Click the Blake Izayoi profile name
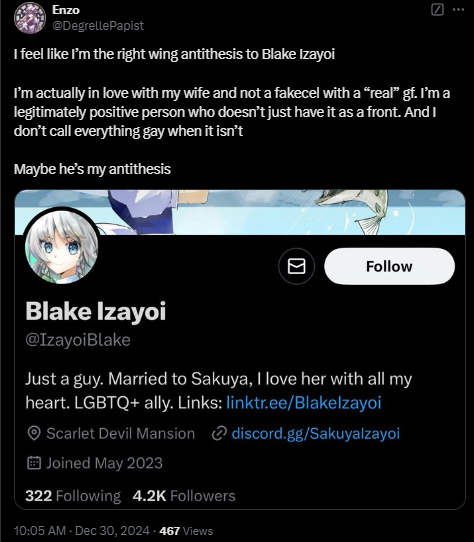Screen dimensions: 474x542 [x=95, y=311]
